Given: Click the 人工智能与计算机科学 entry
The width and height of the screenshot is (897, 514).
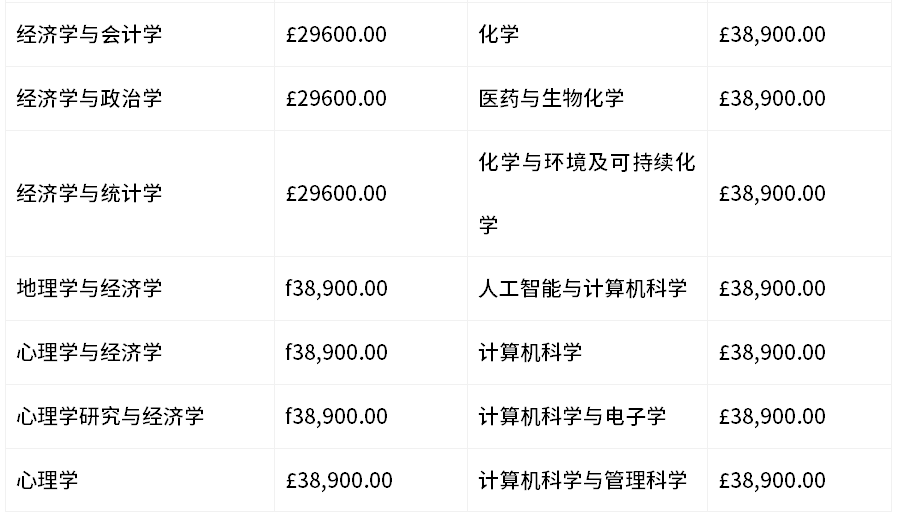Looking at the screenshot, I should 583,289.
